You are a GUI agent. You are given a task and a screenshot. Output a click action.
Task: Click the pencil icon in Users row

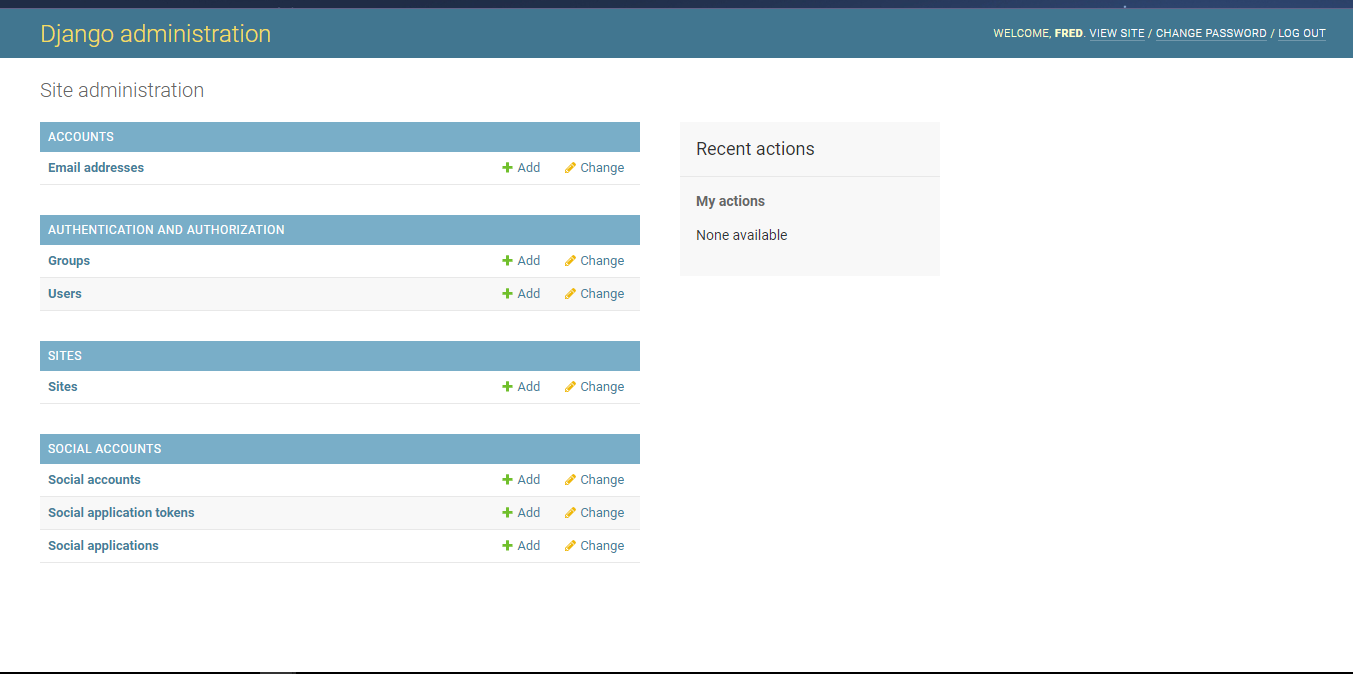click(570, 294)
